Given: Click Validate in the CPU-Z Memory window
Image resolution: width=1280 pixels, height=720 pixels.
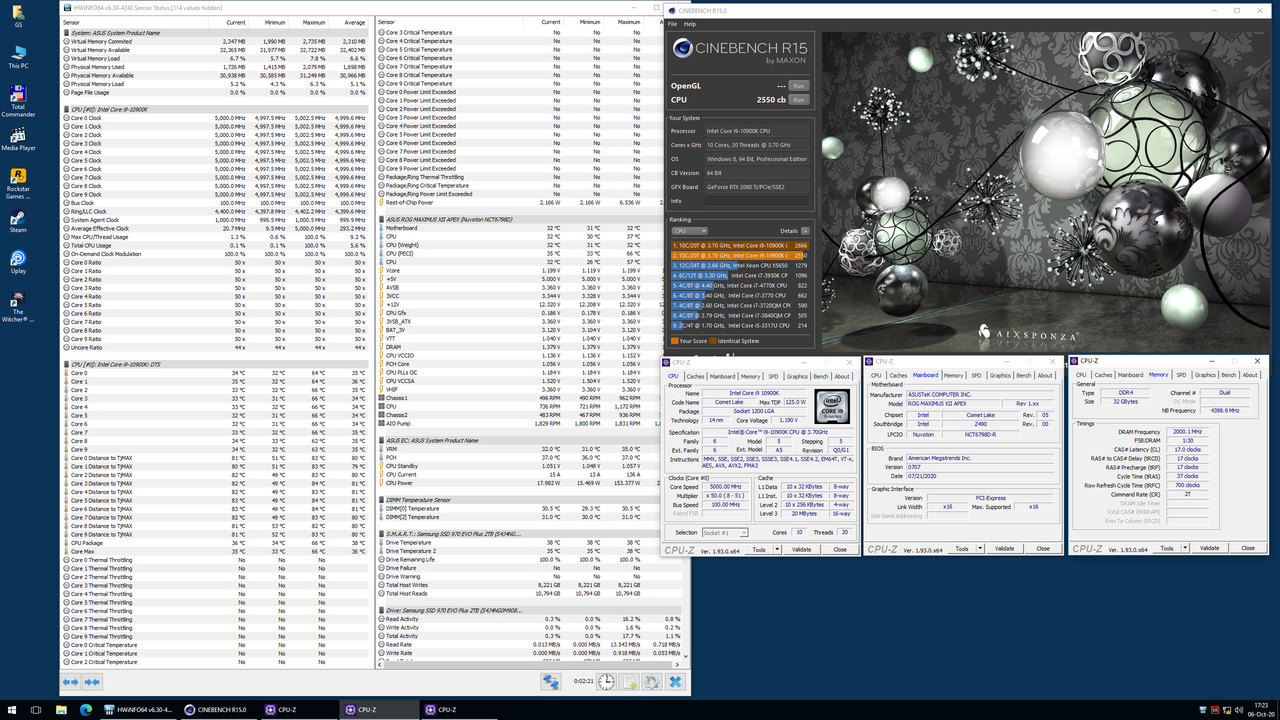Looking at the screenshot, I should [x=1209, y=548].
